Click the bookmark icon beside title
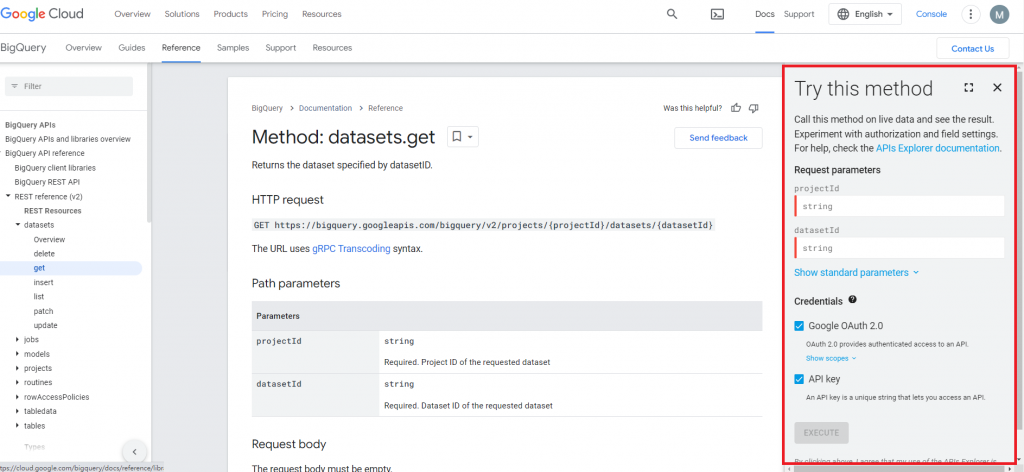Viewport: 1024px width, 472px height. click(457, 137)
